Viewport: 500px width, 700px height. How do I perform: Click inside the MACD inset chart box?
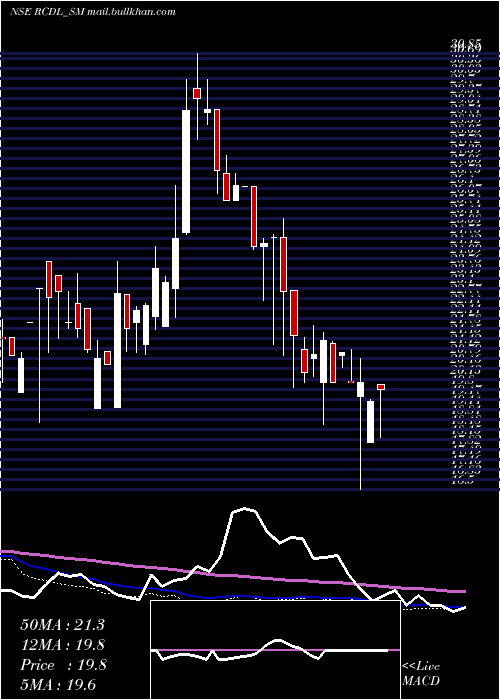click(x=275, y=650)
